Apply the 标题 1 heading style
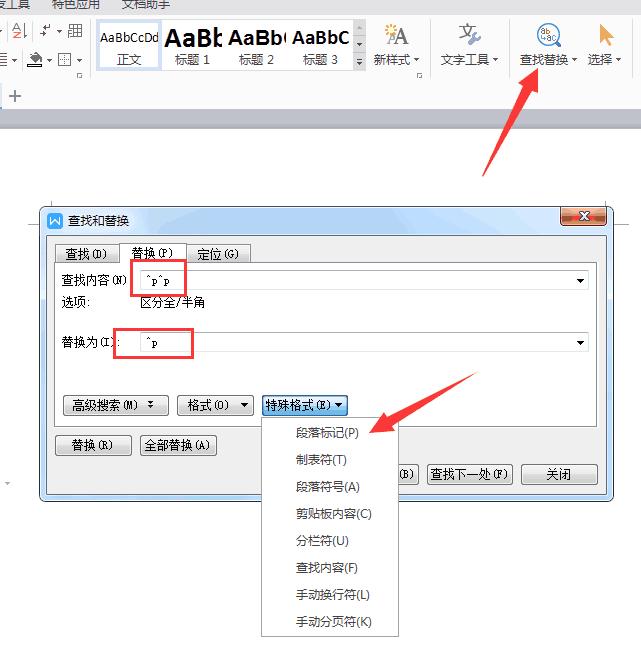The width and height of the screenshot is (641, 661). click(x=193, y=45)
